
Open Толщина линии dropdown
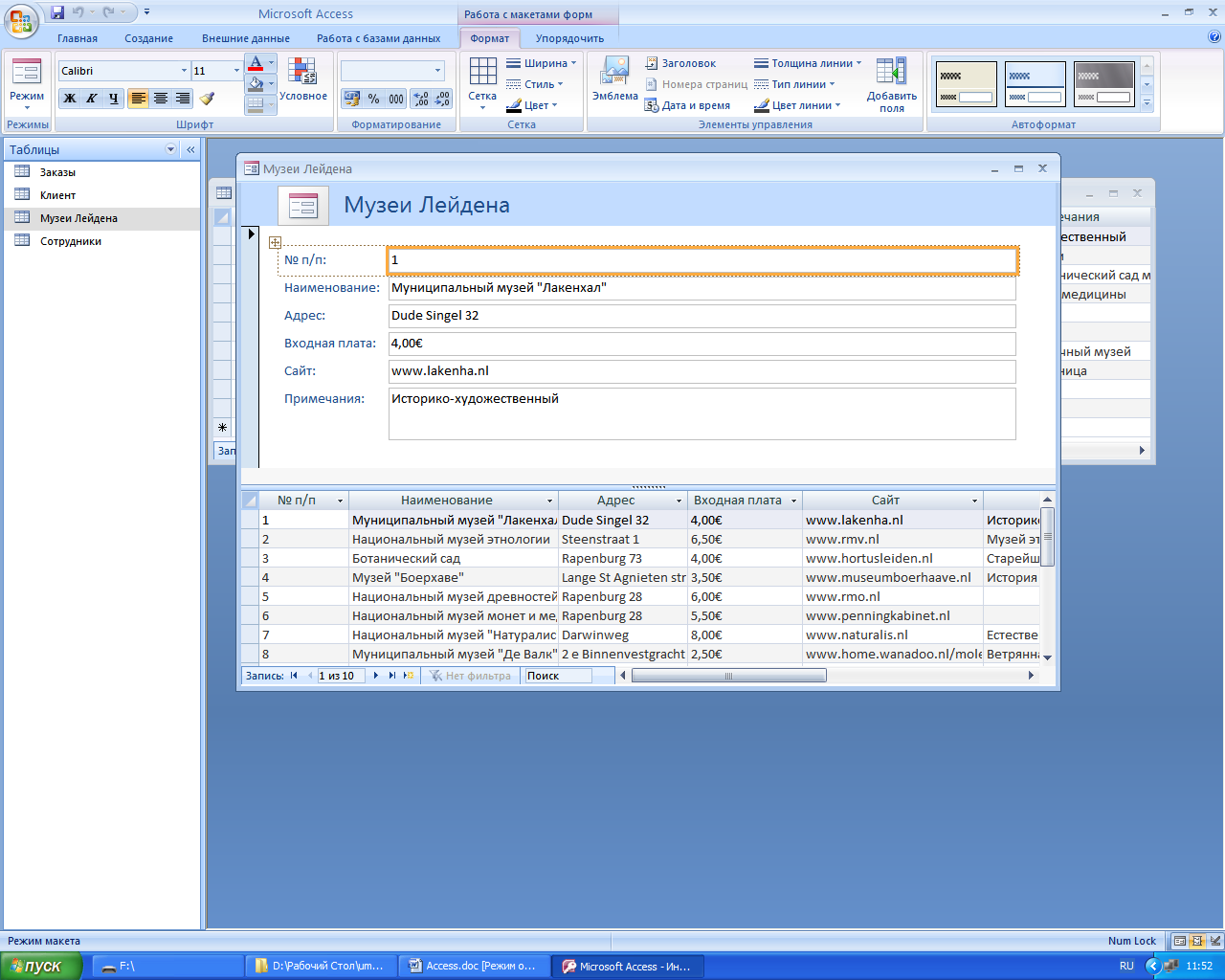pyautogui.click(x=808, y=63)
